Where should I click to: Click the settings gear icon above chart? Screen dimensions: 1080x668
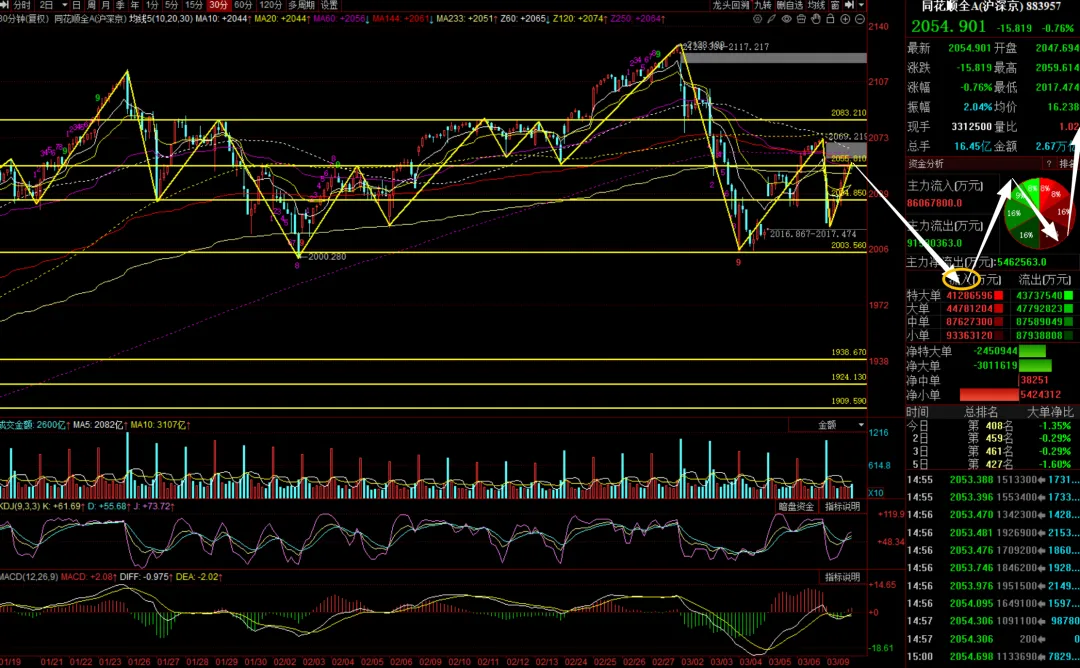(x=758, y=19)
